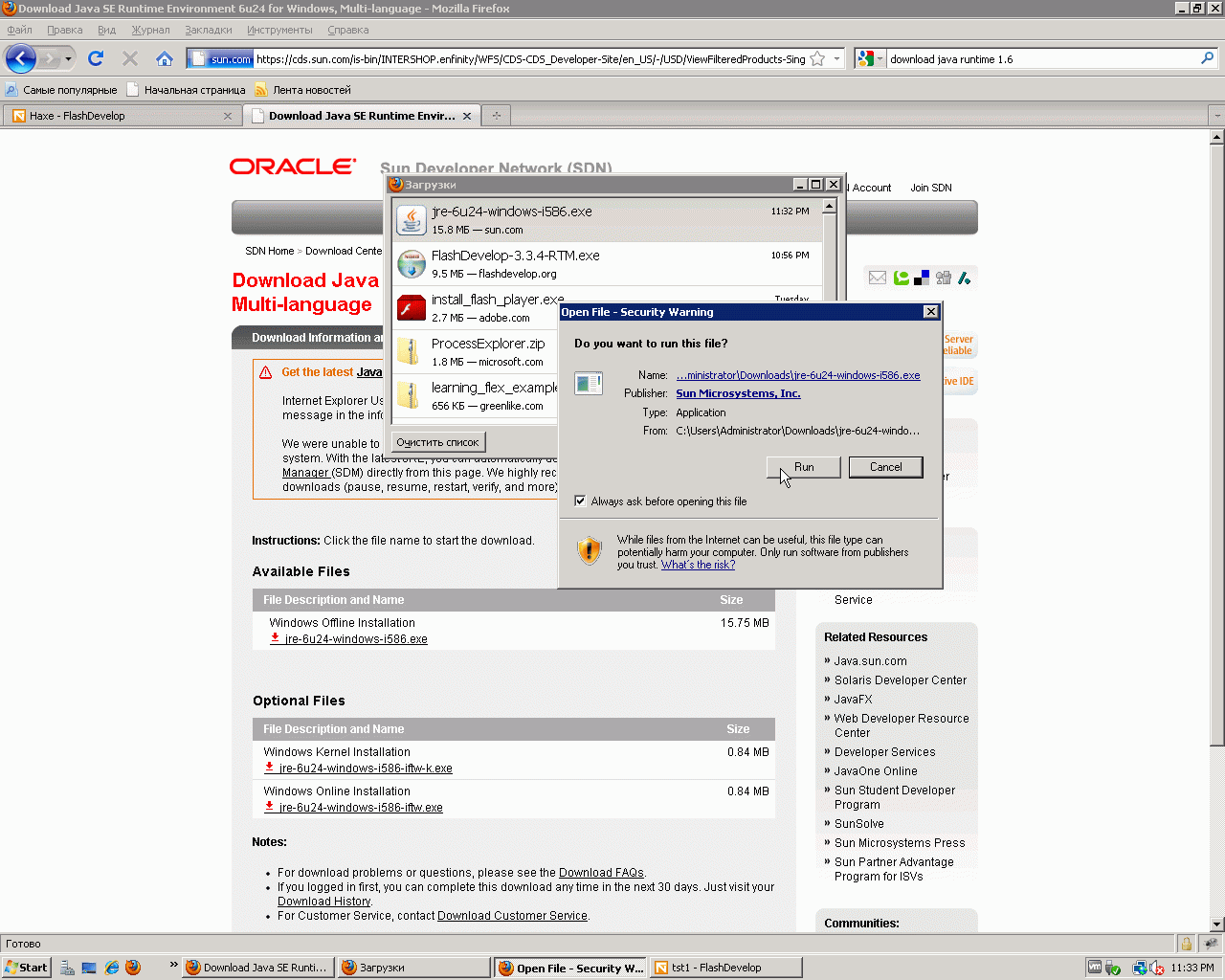Open a new tab with plus button
Viewport: 1225px width, 980px height.
pyautogui.click(x=496, y=116)
